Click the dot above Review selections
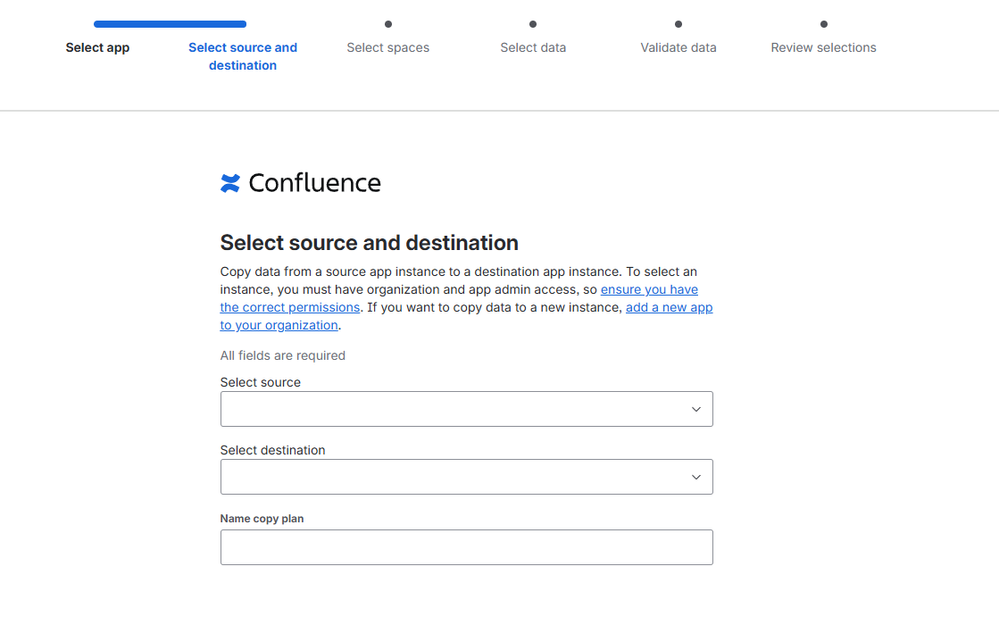Image resolution: width=999 pixels, height=617 pixels. click(823, 24)
